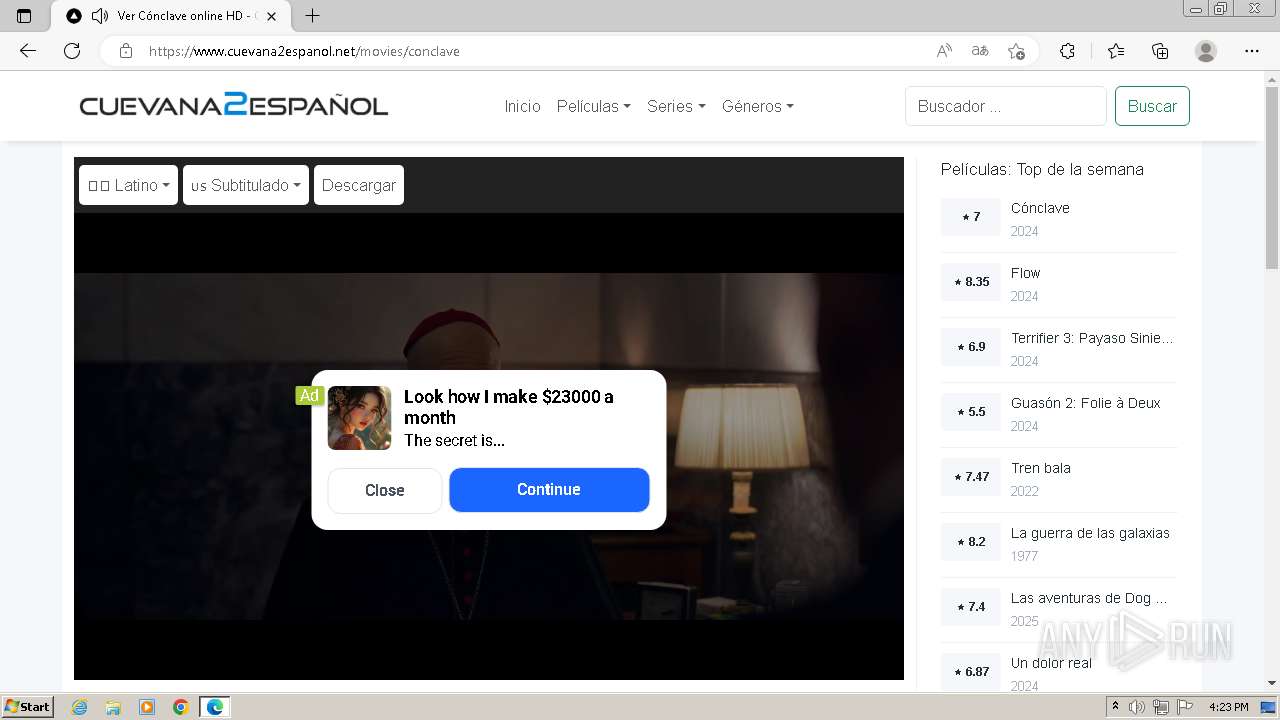Click the 8.2 rating badge
The height and width of the screenshot is (720, 1280).
click(971, 542)
